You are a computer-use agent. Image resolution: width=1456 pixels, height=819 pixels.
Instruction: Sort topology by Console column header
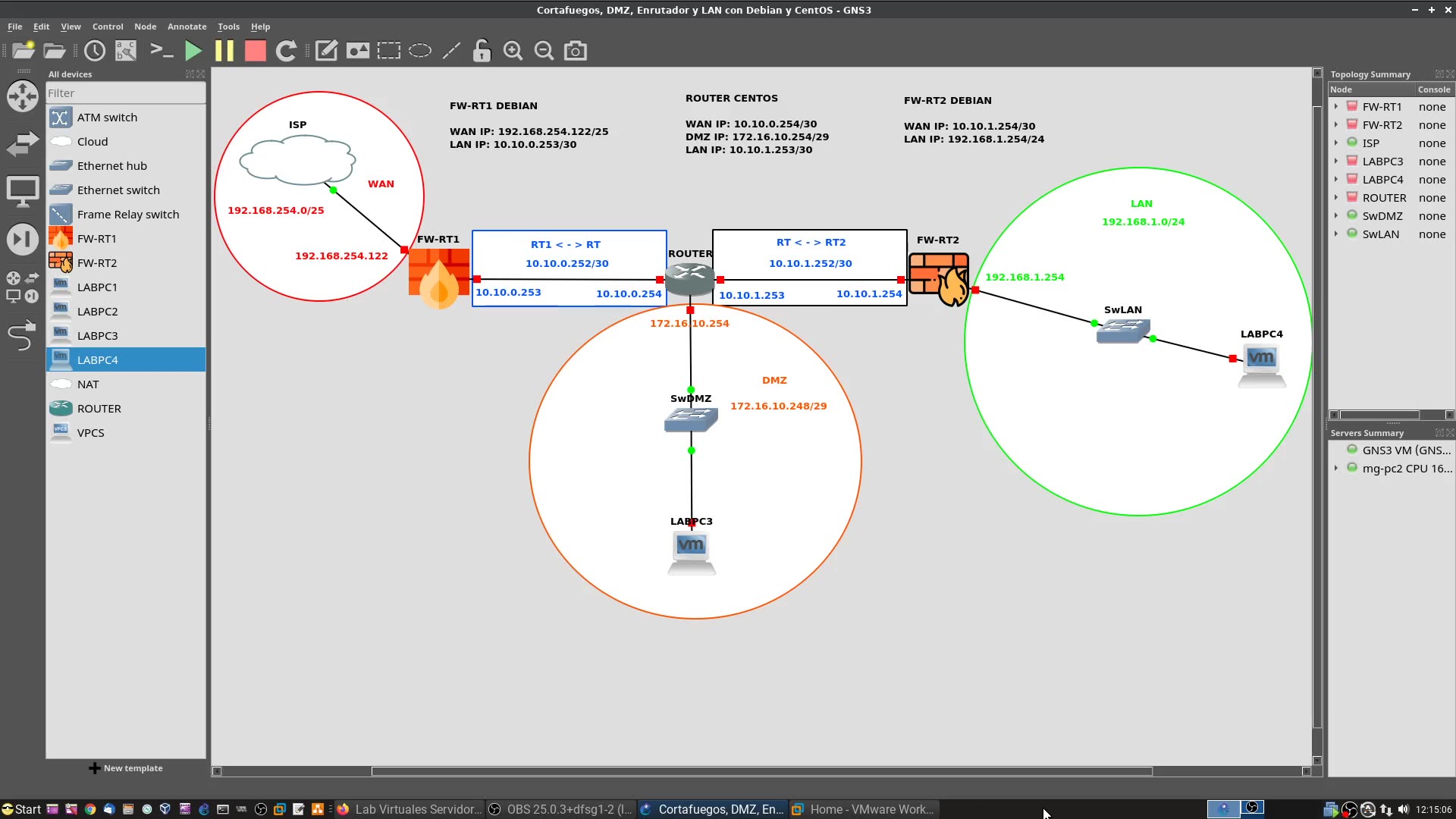1434,89
